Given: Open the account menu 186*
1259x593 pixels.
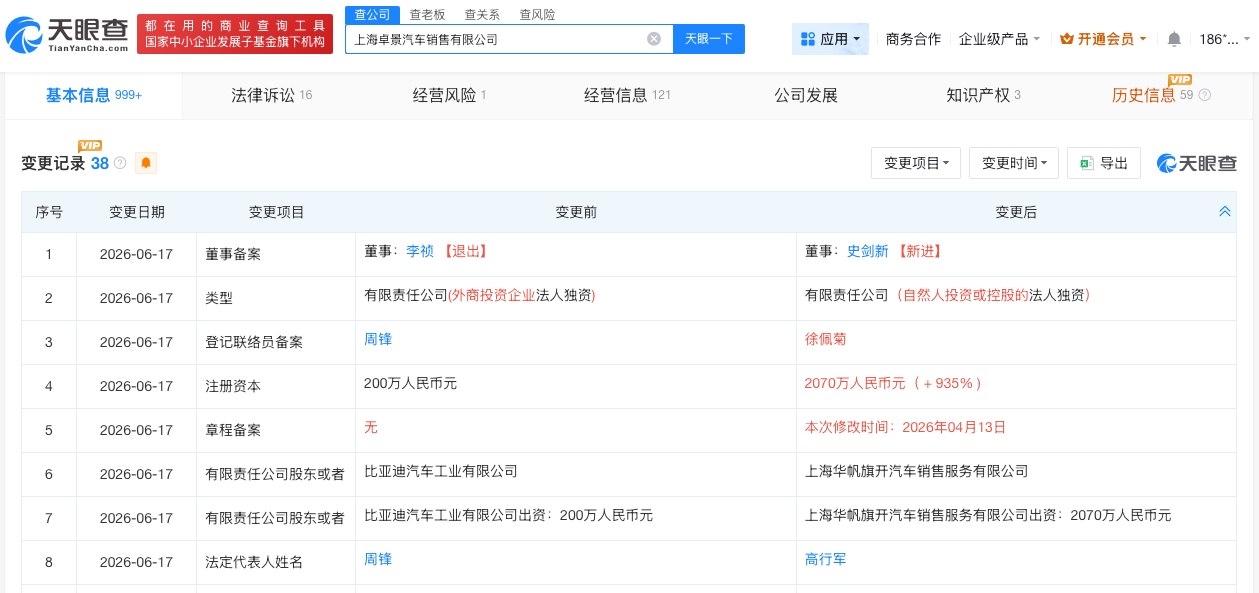Looking at the screenshot, I should pyautogui.click(x=1224, y=39).
